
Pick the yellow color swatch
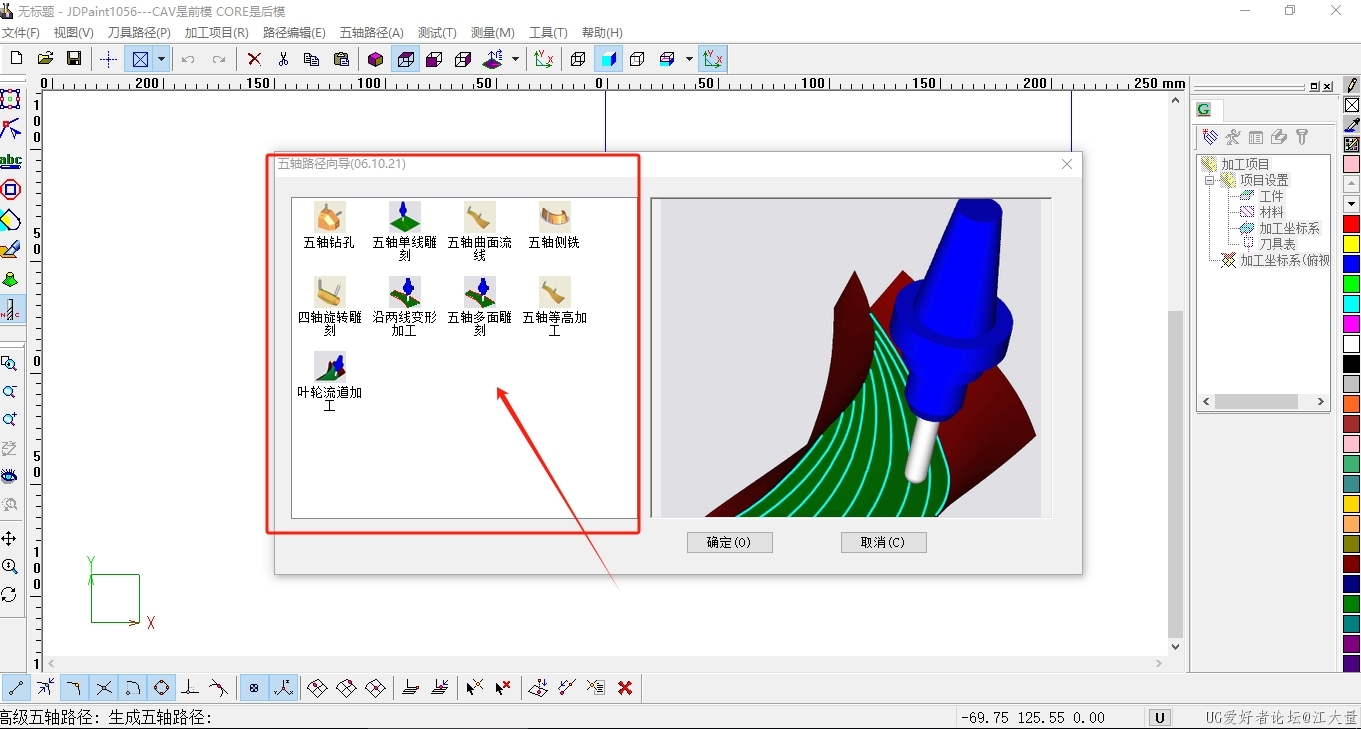pyautogui.click(x=1351, y=244)
